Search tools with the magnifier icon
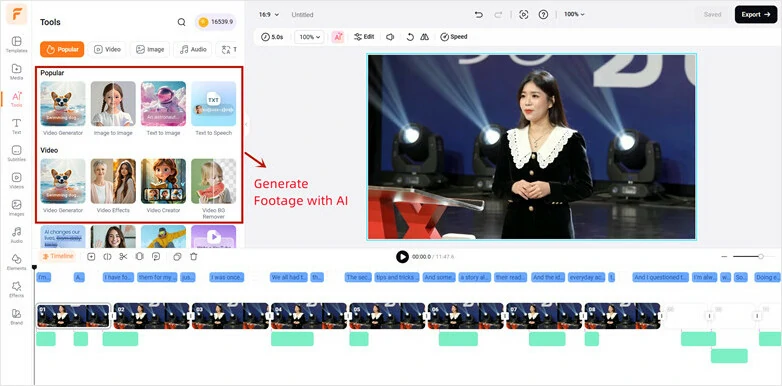 tap(182, 22)
